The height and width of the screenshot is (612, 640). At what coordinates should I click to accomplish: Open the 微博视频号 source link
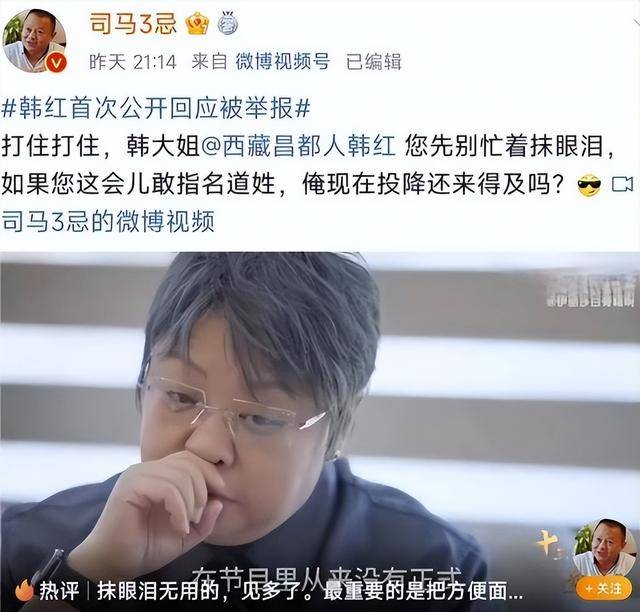[x=282, y=62]
